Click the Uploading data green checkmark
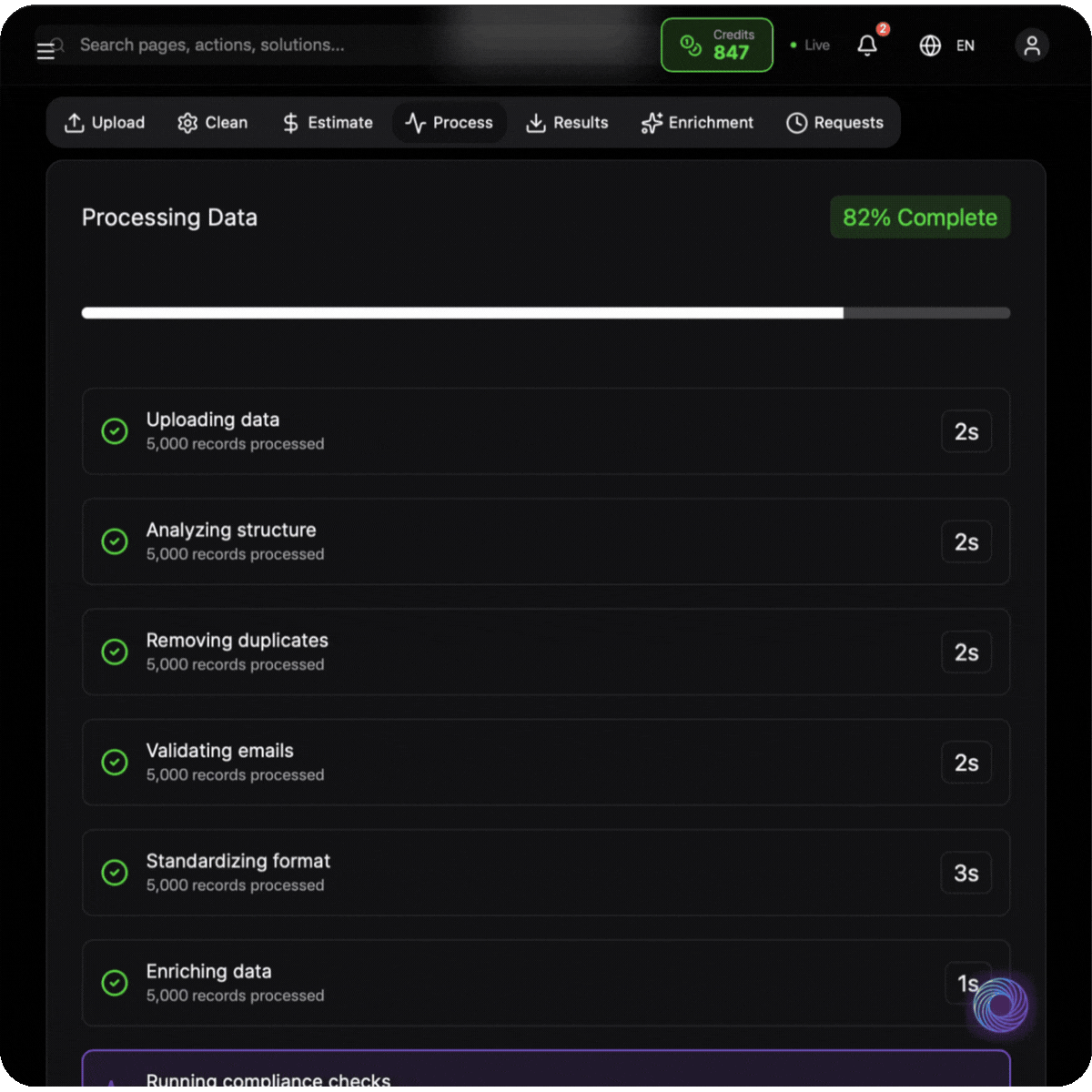Viewport: 1092px width, 1092px height. click(115, 431)
